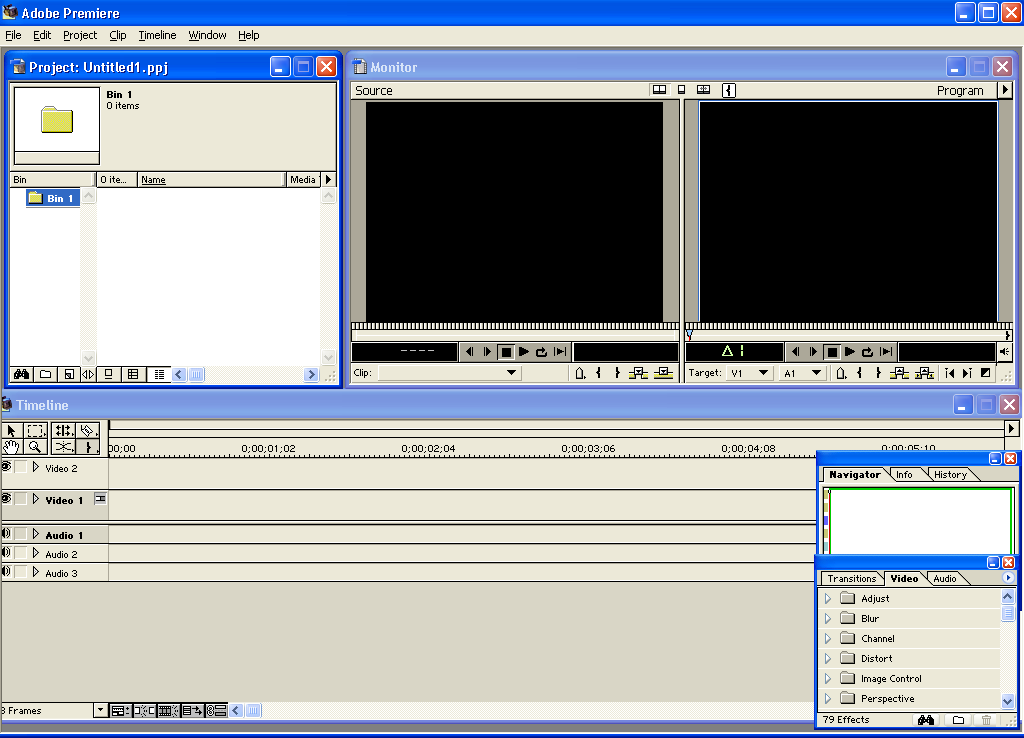Viewport: 1024px width, 738px height.
Task: Loop playback in the Source monitor
Action: [541, 352]
